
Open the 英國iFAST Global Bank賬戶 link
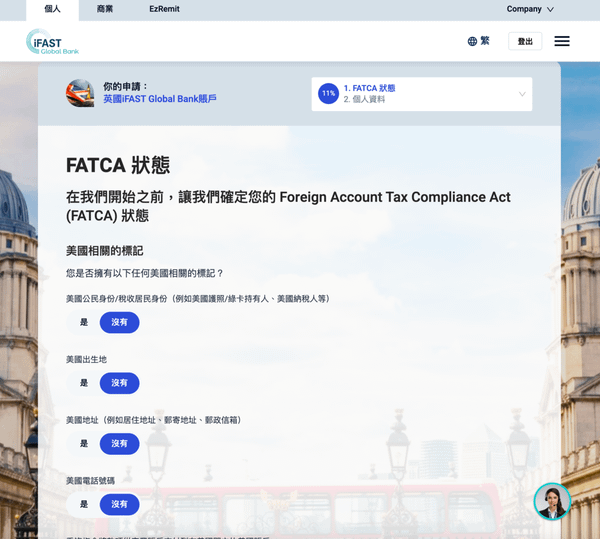(160, 99)
